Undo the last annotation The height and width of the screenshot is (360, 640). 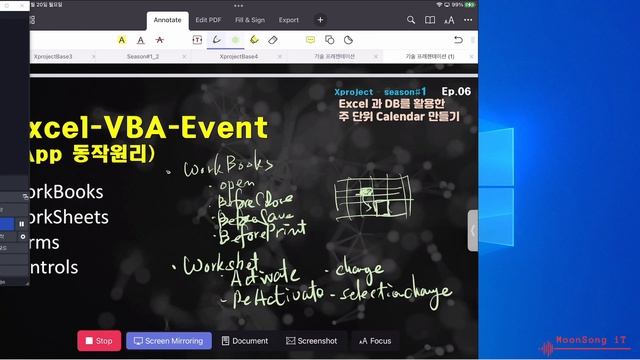click(458, 40)
